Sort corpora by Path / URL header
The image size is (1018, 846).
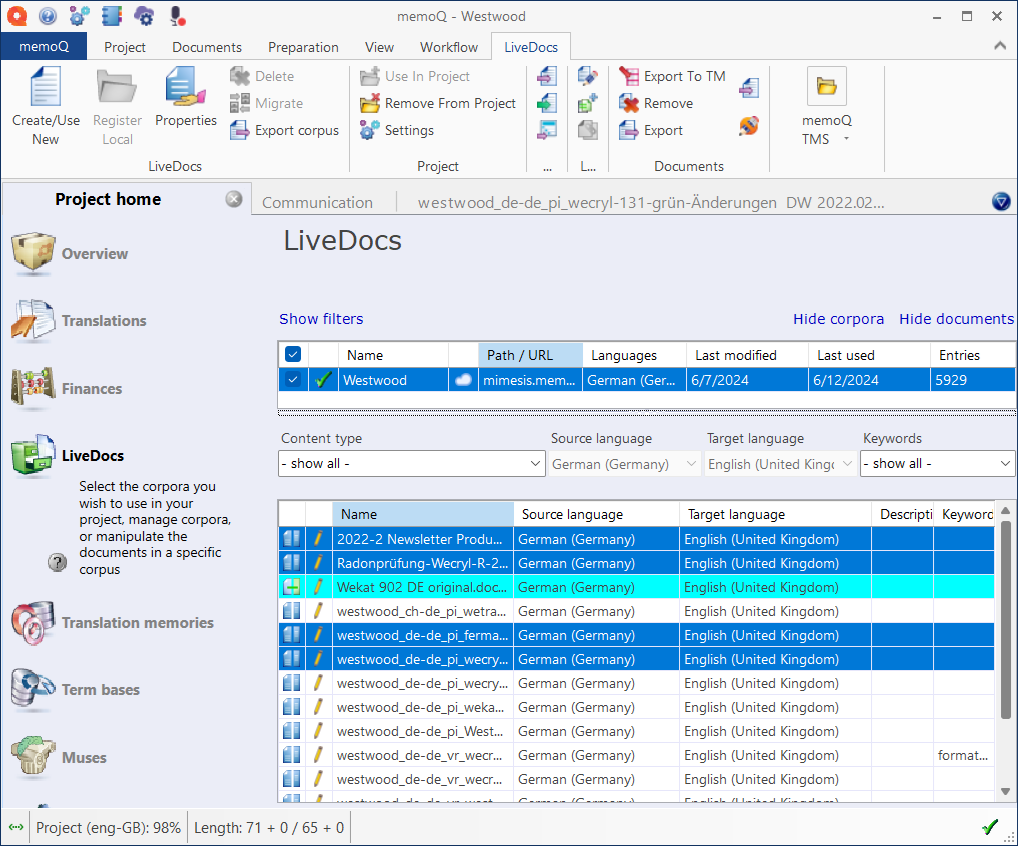click(530, 355)
